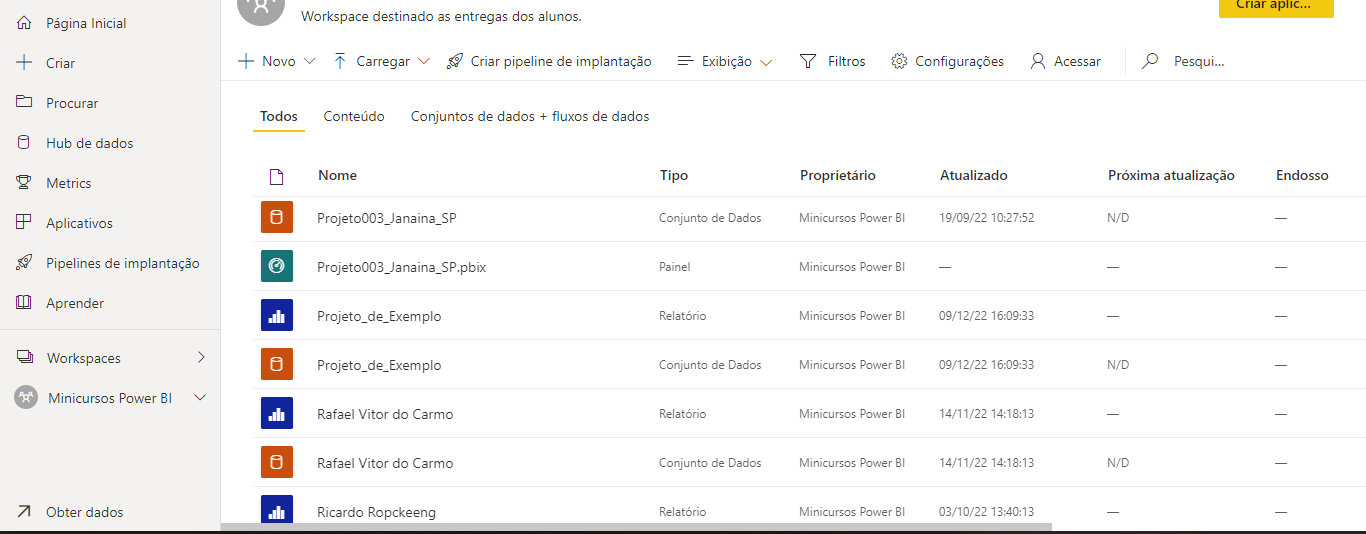Viewport: 1366px width, 534px height.
Task: Click the file type column header icon
Action: [277, 177]
